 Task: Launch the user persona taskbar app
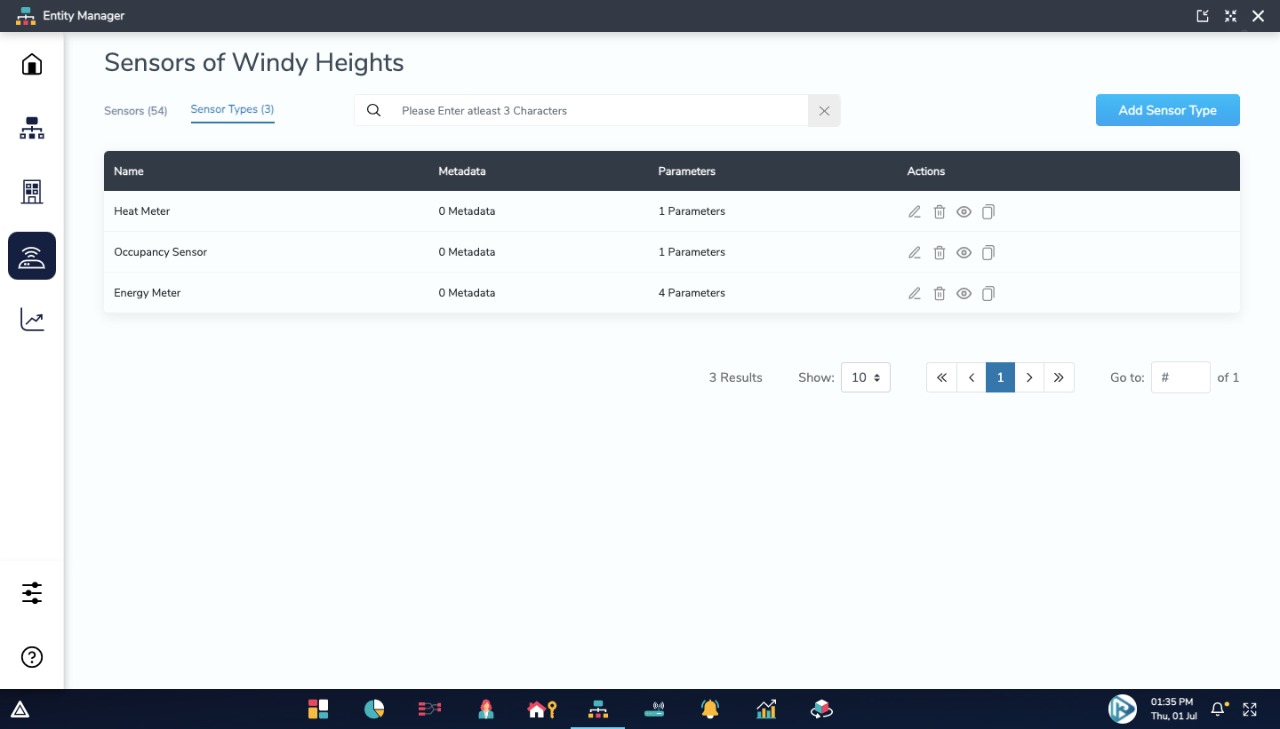coord(486,709)
